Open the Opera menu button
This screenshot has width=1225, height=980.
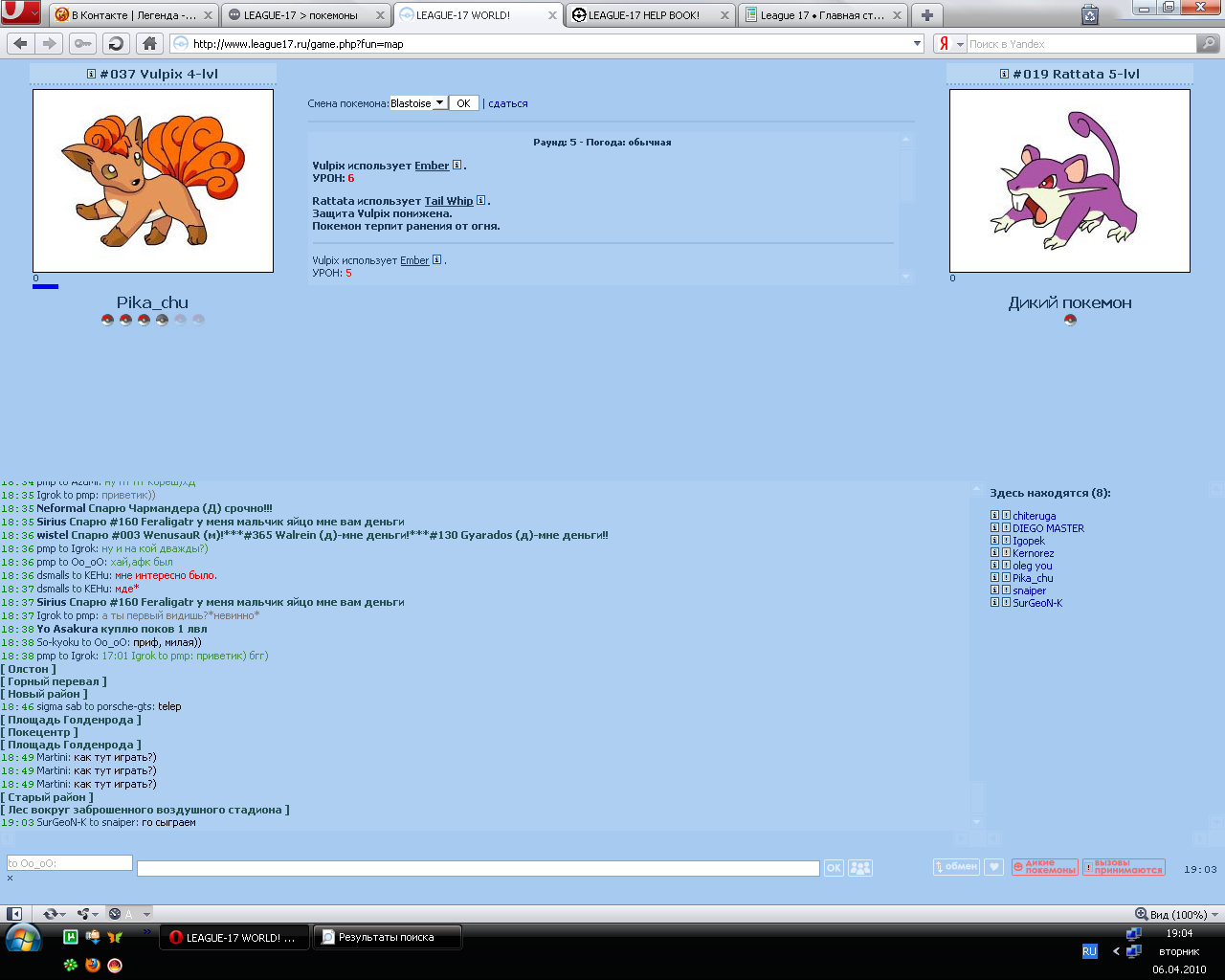tap(20, 13)
